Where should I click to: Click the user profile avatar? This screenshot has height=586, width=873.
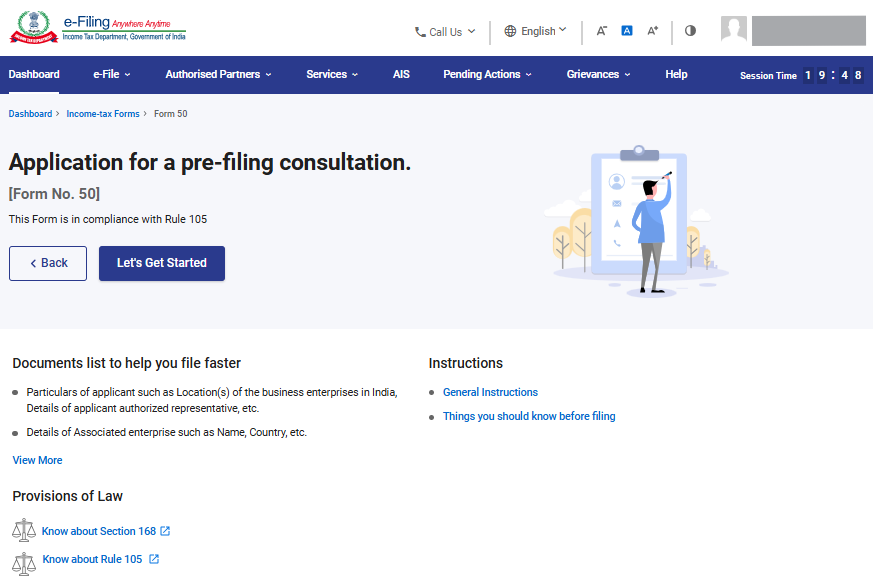click(734, 29)
